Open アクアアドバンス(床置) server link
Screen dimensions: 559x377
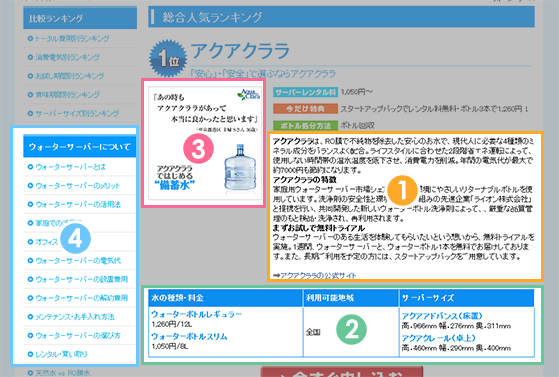point(442,316)
